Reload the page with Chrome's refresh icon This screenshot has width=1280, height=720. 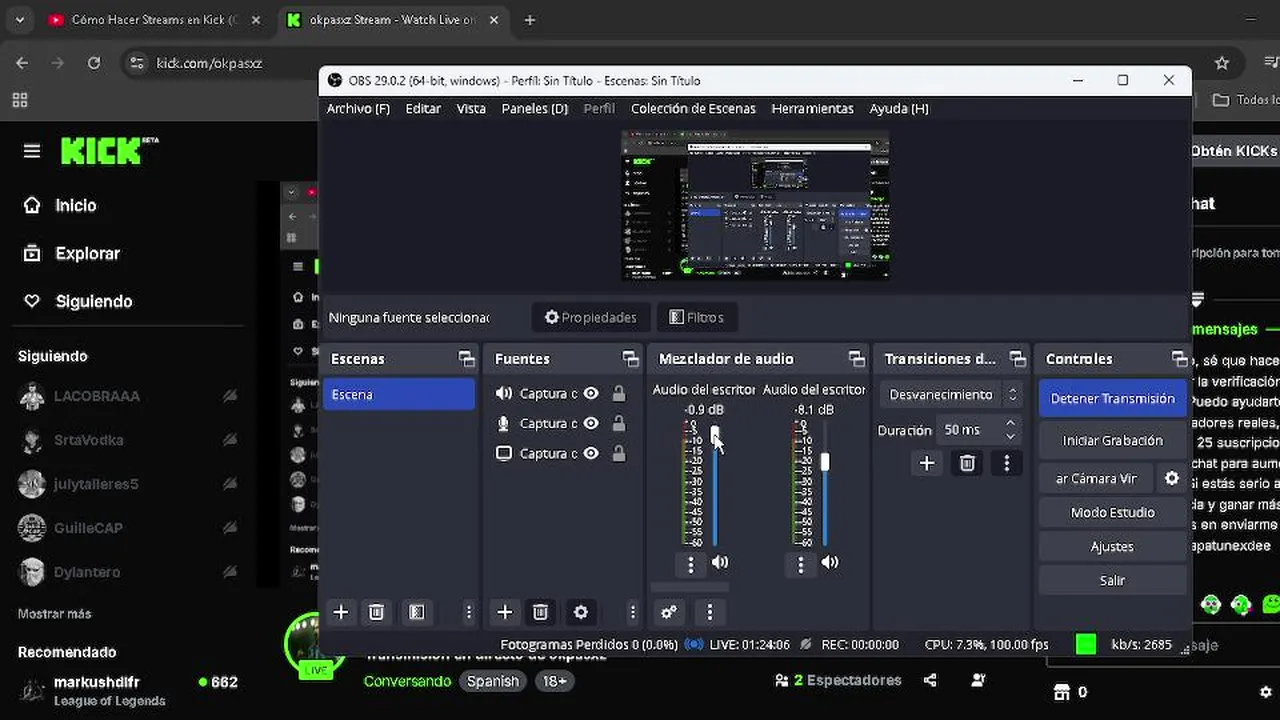(94, 63)
